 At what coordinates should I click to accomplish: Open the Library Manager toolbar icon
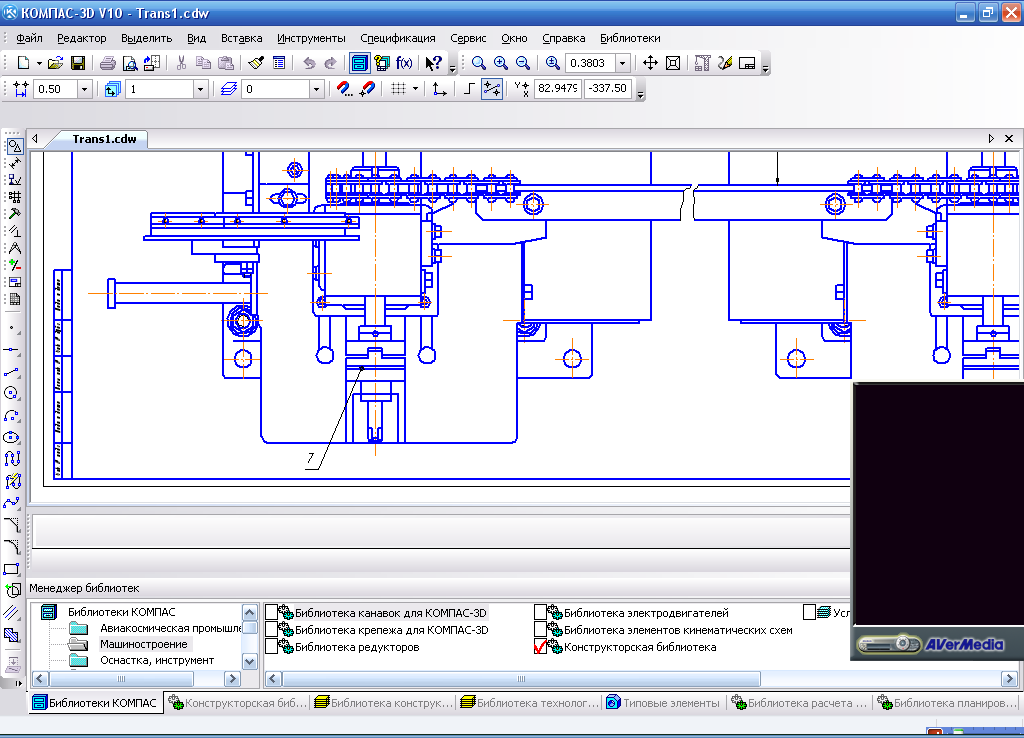point(359,63)
